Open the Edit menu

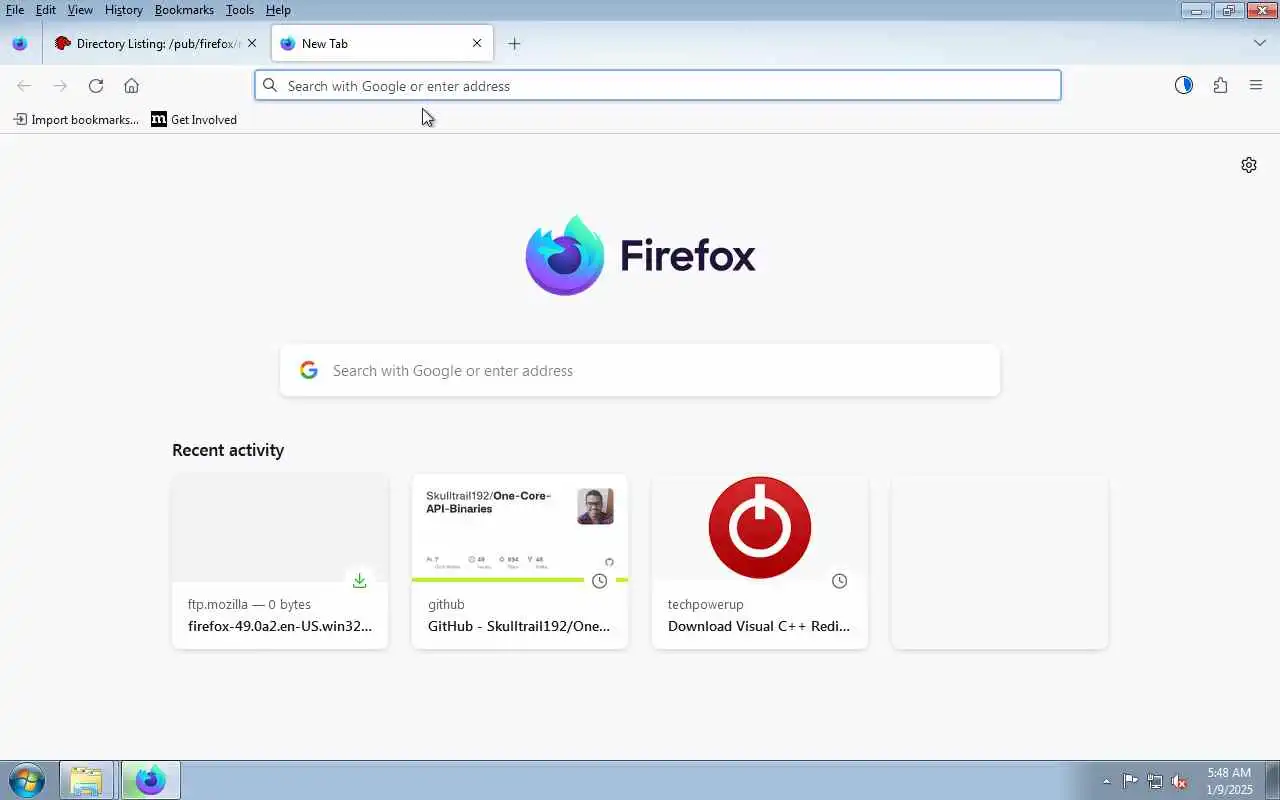click(x=46, y=10)
